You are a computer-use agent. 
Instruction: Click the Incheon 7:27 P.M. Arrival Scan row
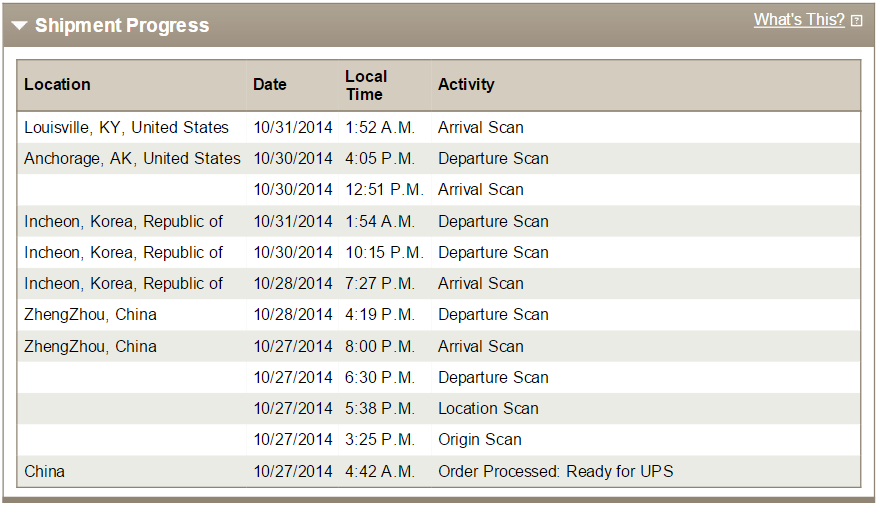pos(439,283)
